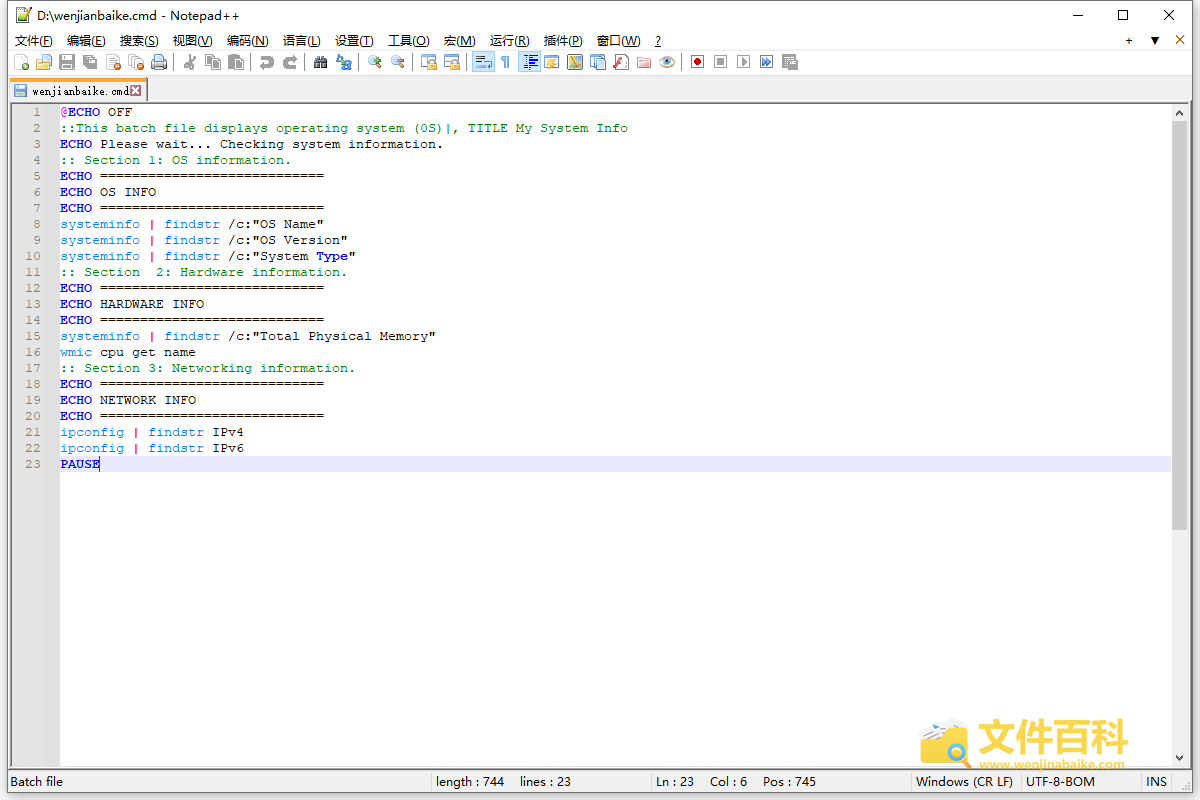
Task: Open a file using the folder icon
Action: click(x=44, y=62)
